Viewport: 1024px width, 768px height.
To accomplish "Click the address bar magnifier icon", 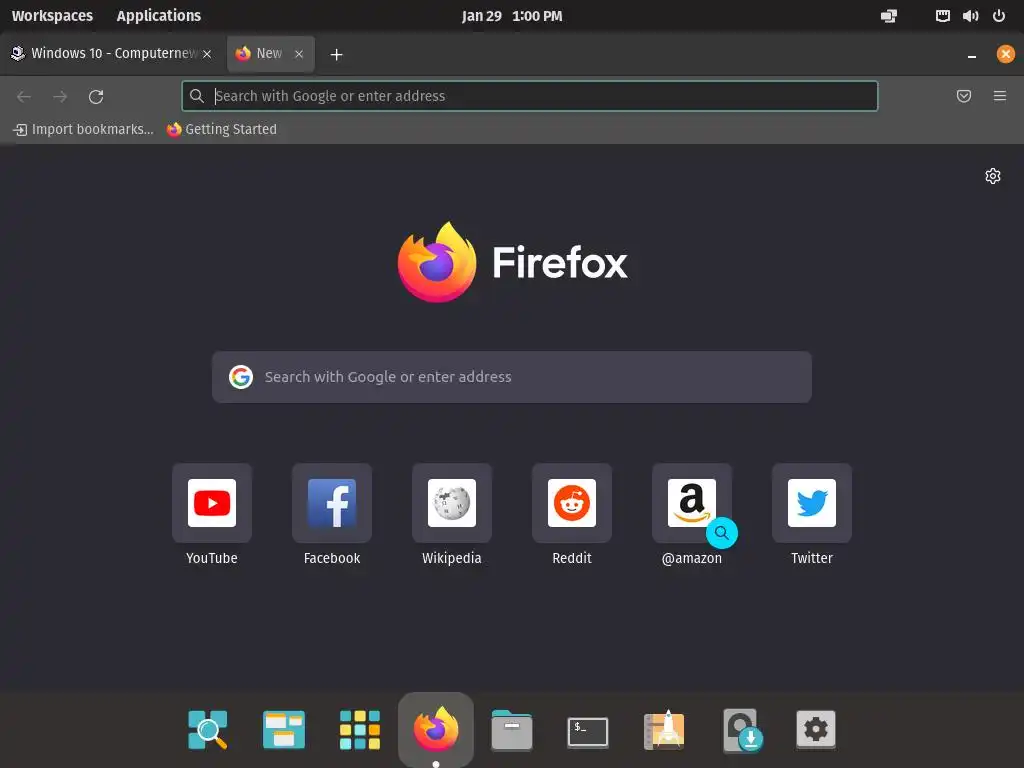I will pyautogui.click(x=197, y=96).
